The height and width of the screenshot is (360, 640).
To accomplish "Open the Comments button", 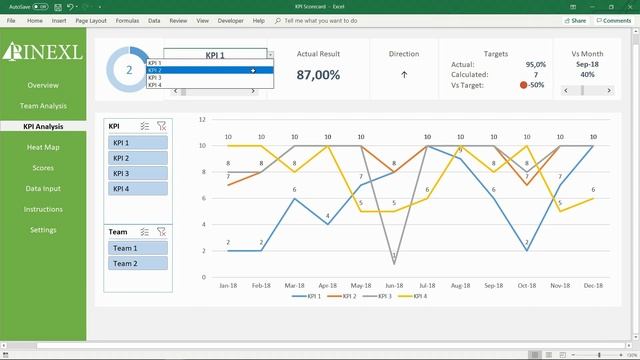I will tap(613, 20).
